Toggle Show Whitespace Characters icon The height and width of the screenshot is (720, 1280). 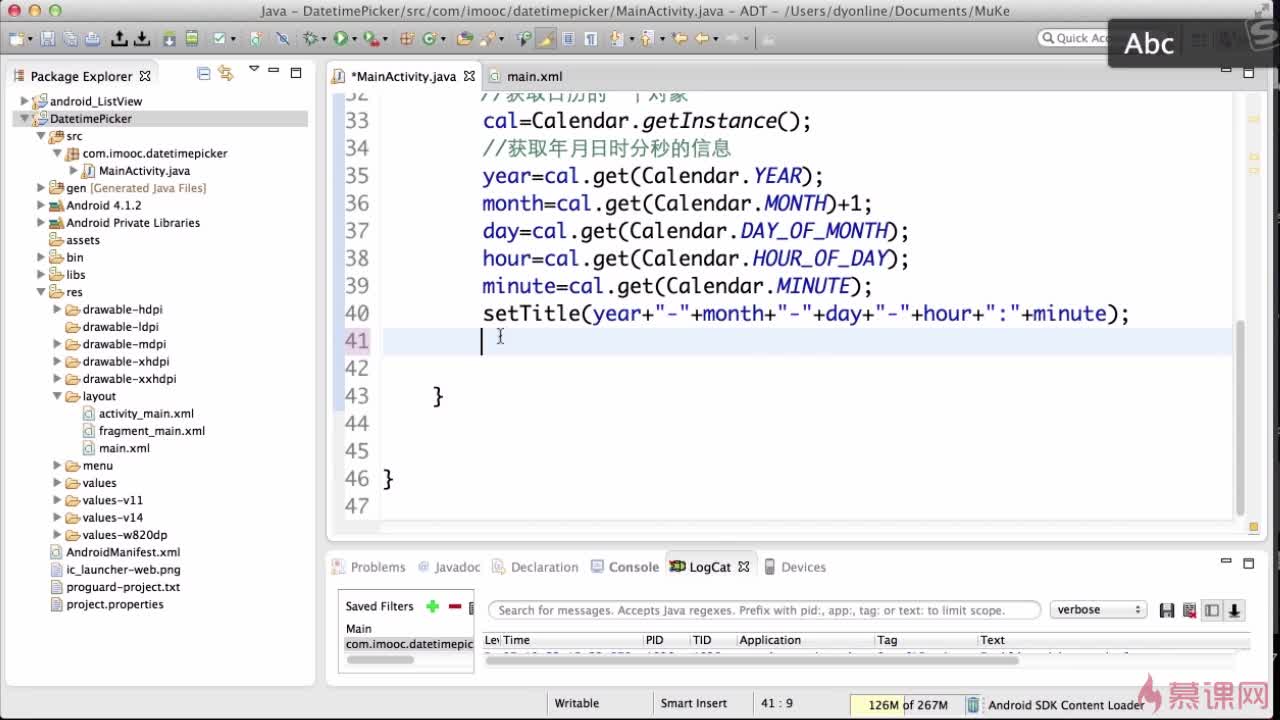click(x=591, y=39)
